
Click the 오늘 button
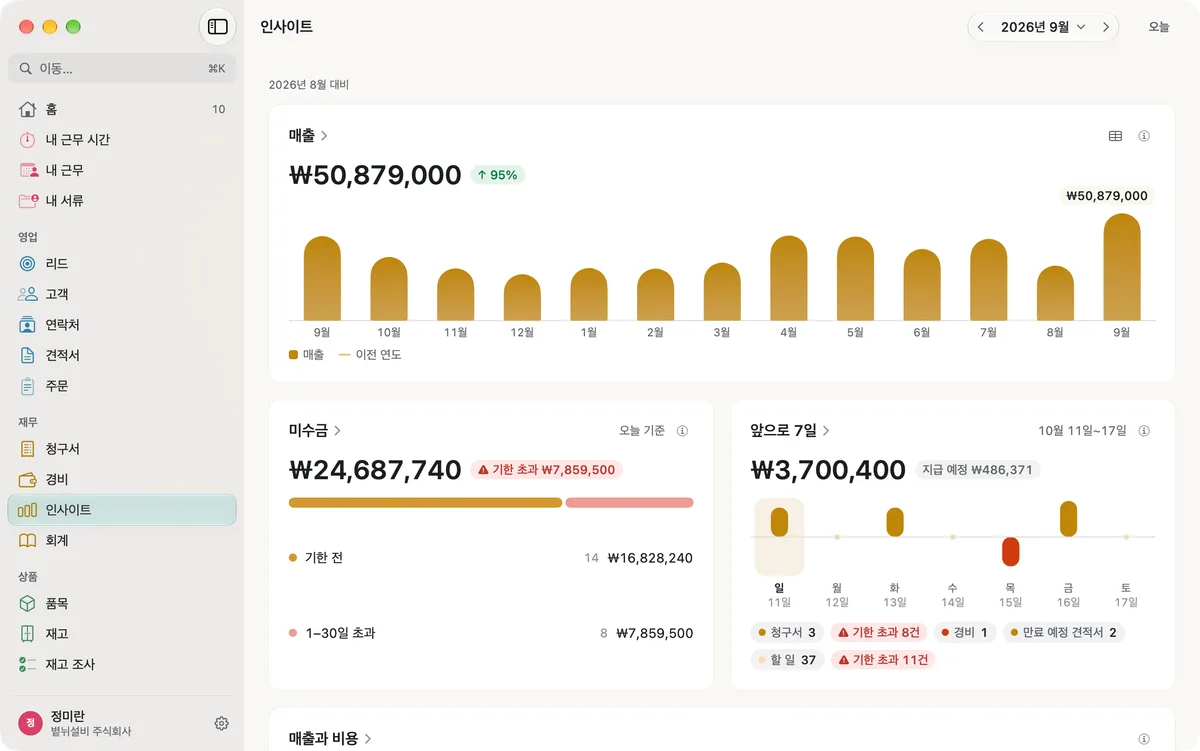click(x=1158, y=27)
